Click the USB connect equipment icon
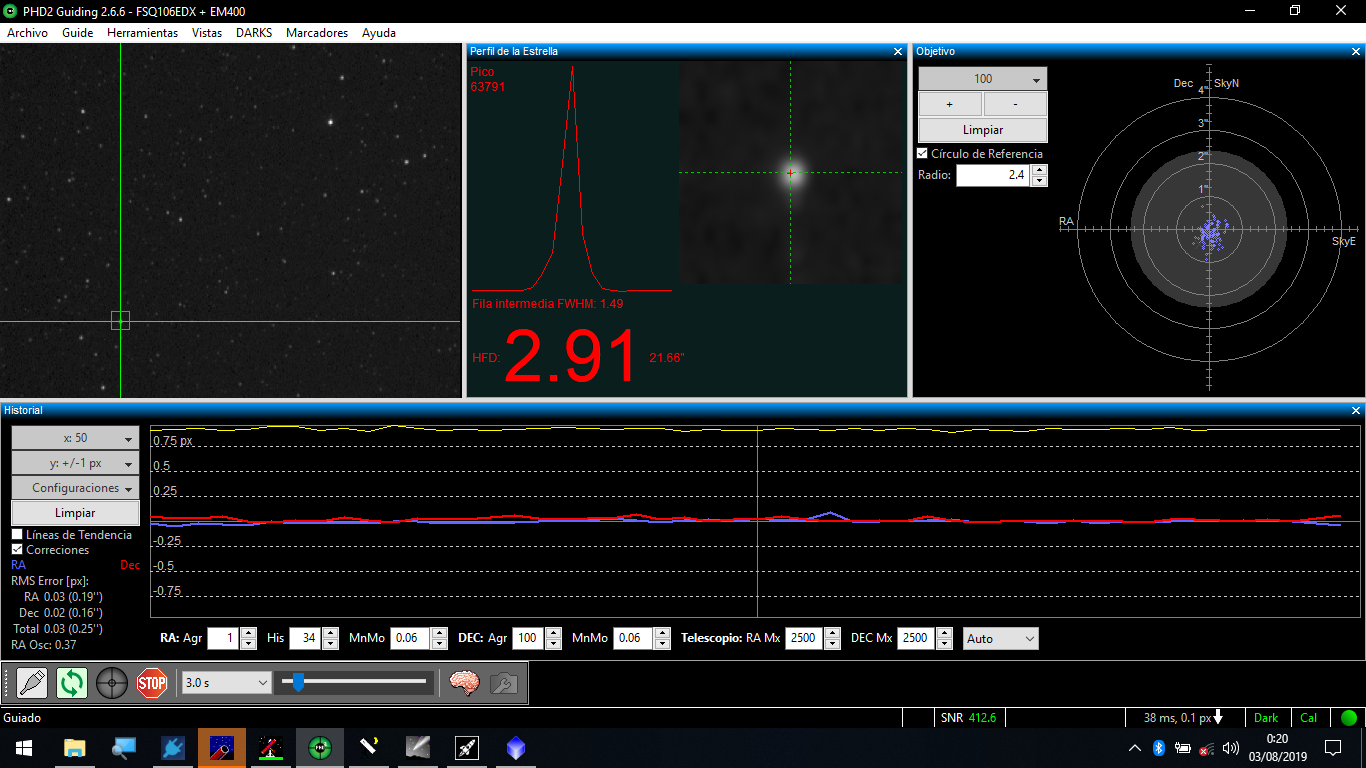 (32, 683)
